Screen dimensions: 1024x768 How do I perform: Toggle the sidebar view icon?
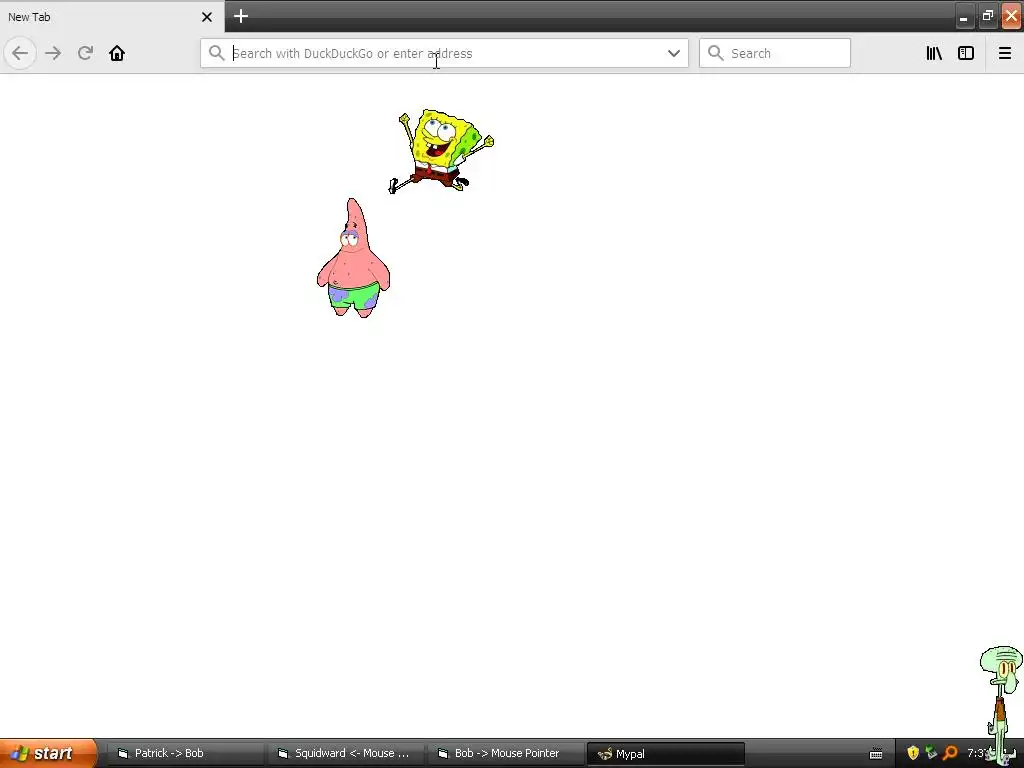(966, 53)
